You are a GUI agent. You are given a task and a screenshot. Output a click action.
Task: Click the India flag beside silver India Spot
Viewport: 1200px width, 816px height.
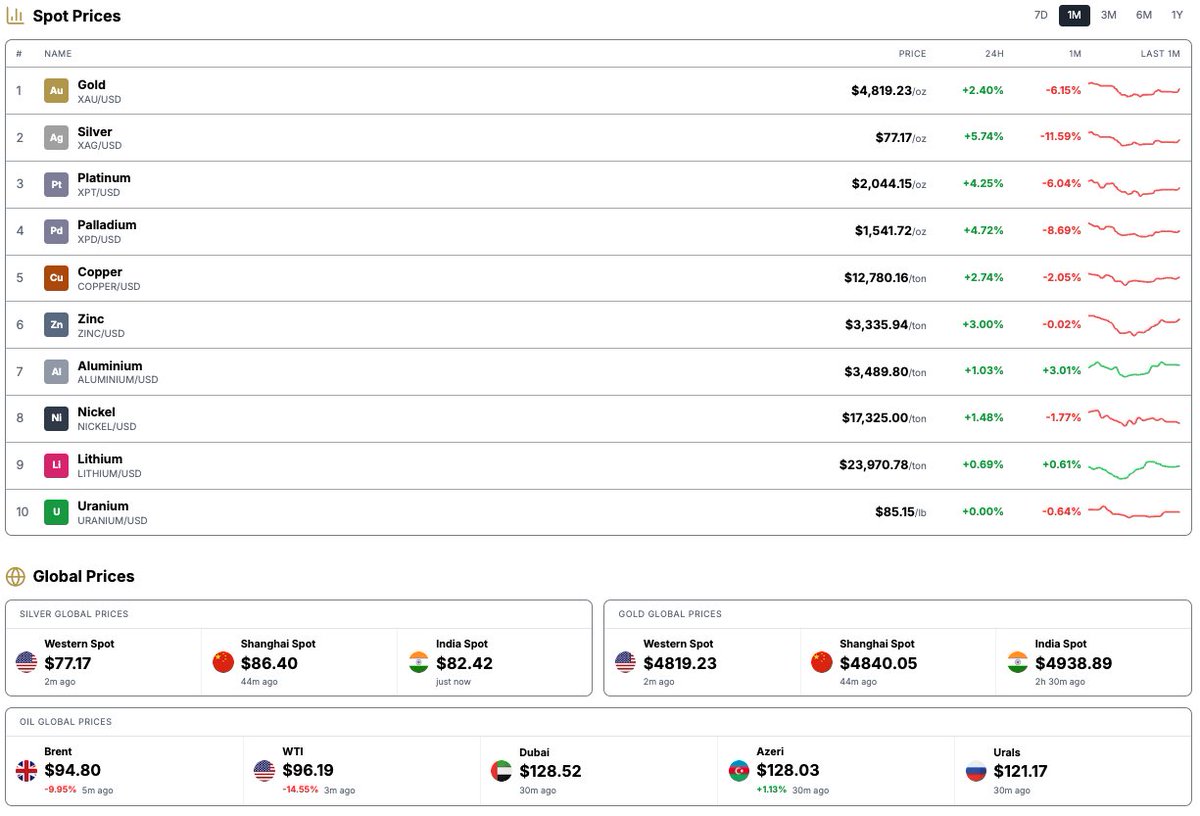(x=419, y=662)
